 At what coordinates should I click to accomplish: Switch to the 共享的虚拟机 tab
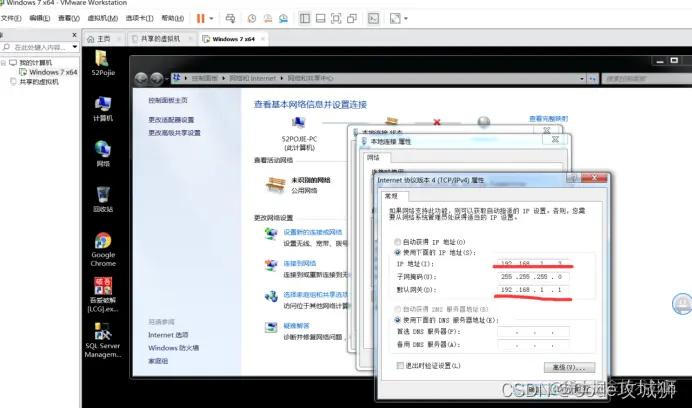pyautogui.click(x=160, y=39)
